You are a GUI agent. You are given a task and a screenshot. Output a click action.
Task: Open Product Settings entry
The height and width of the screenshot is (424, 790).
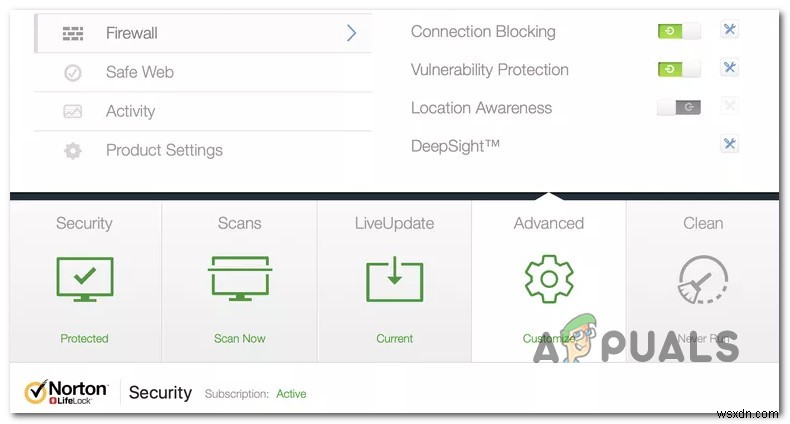tap(164, 150)
